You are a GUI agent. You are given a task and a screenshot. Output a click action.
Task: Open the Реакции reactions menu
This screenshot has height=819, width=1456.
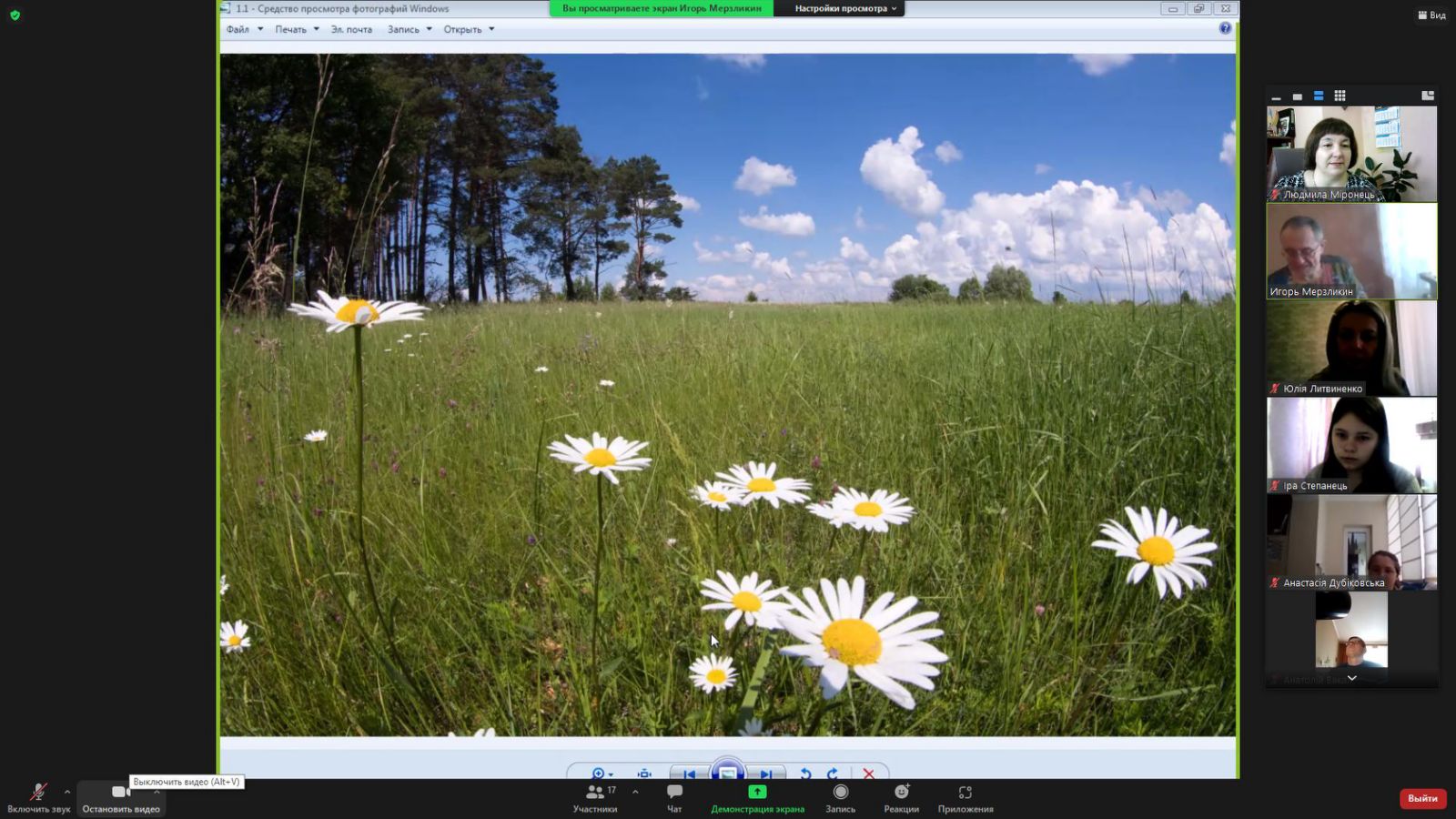pyautogui.click(x=901, y=797)
